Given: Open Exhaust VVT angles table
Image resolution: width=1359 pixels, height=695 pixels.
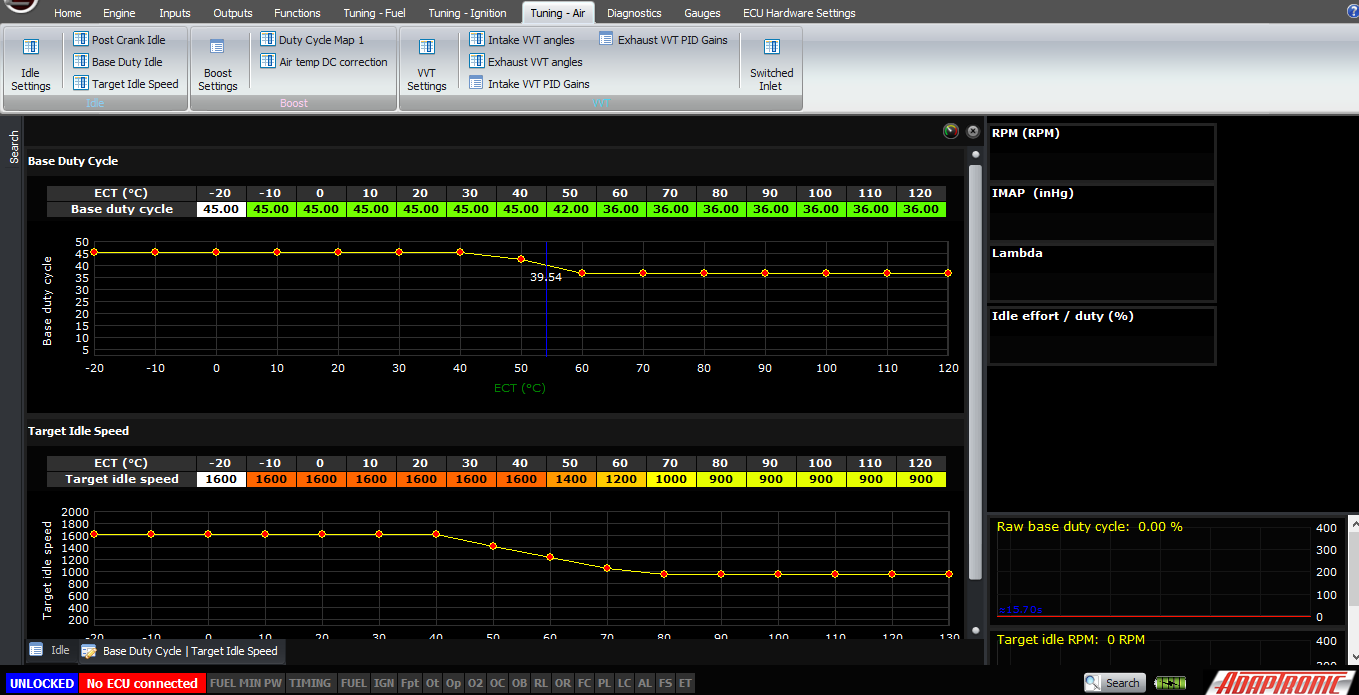Looking at the screenshot, I should 526,62.
